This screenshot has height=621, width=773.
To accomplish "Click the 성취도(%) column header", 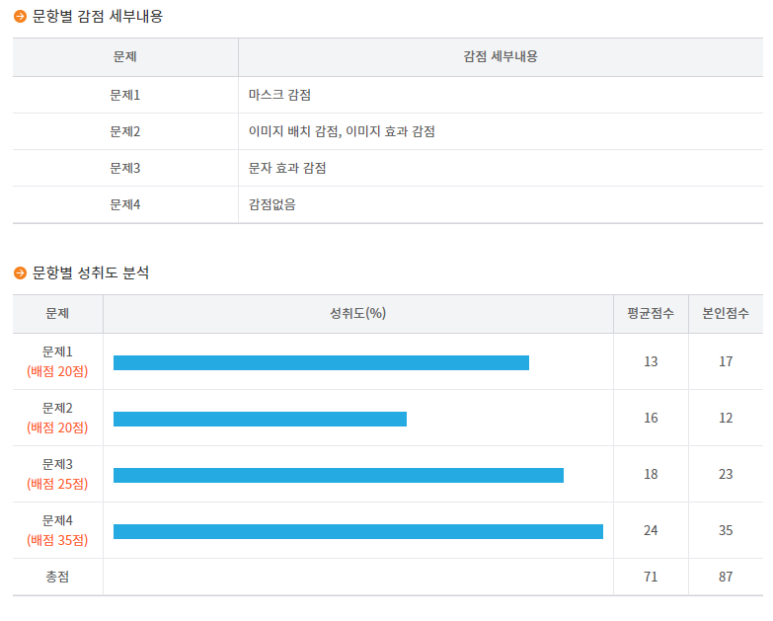I will click(358, 313).
